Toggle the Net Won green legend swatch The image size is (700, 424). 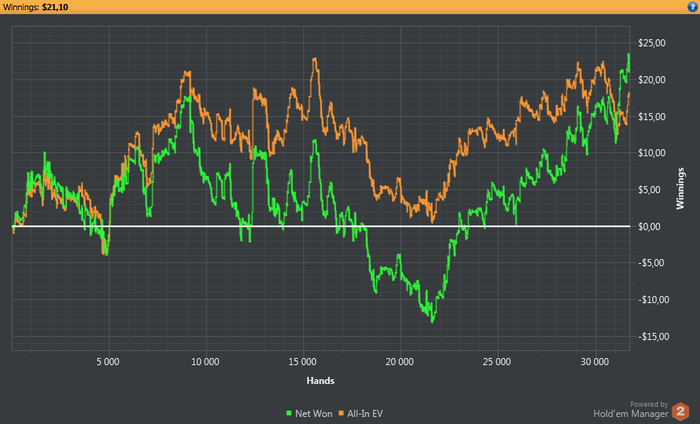point(289,414)
